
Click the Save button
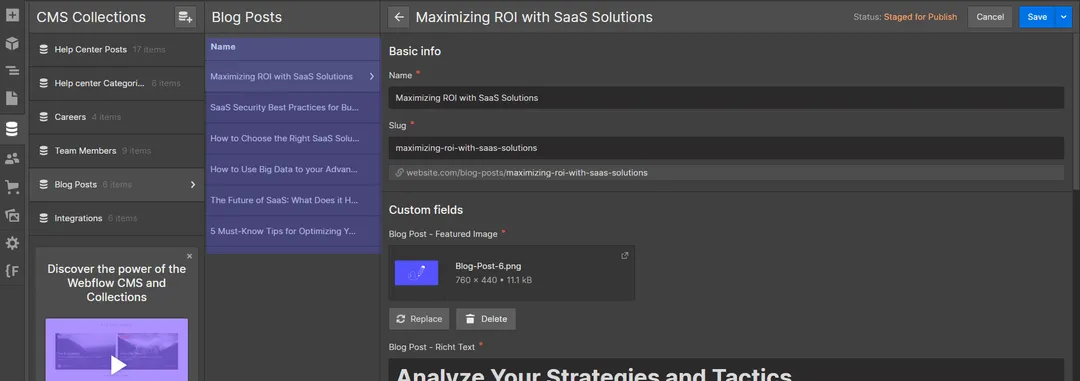coord(1037,17)
